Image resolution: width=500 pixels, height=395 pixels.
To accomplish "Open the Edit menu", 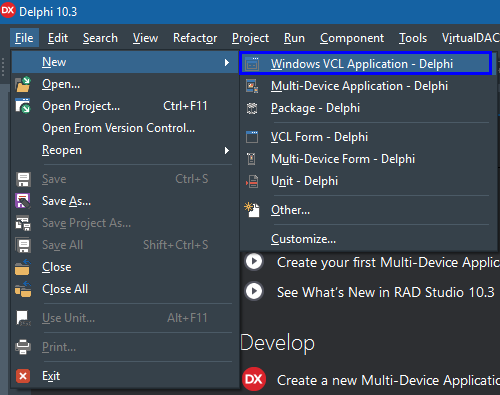I will tap(58, 38).
